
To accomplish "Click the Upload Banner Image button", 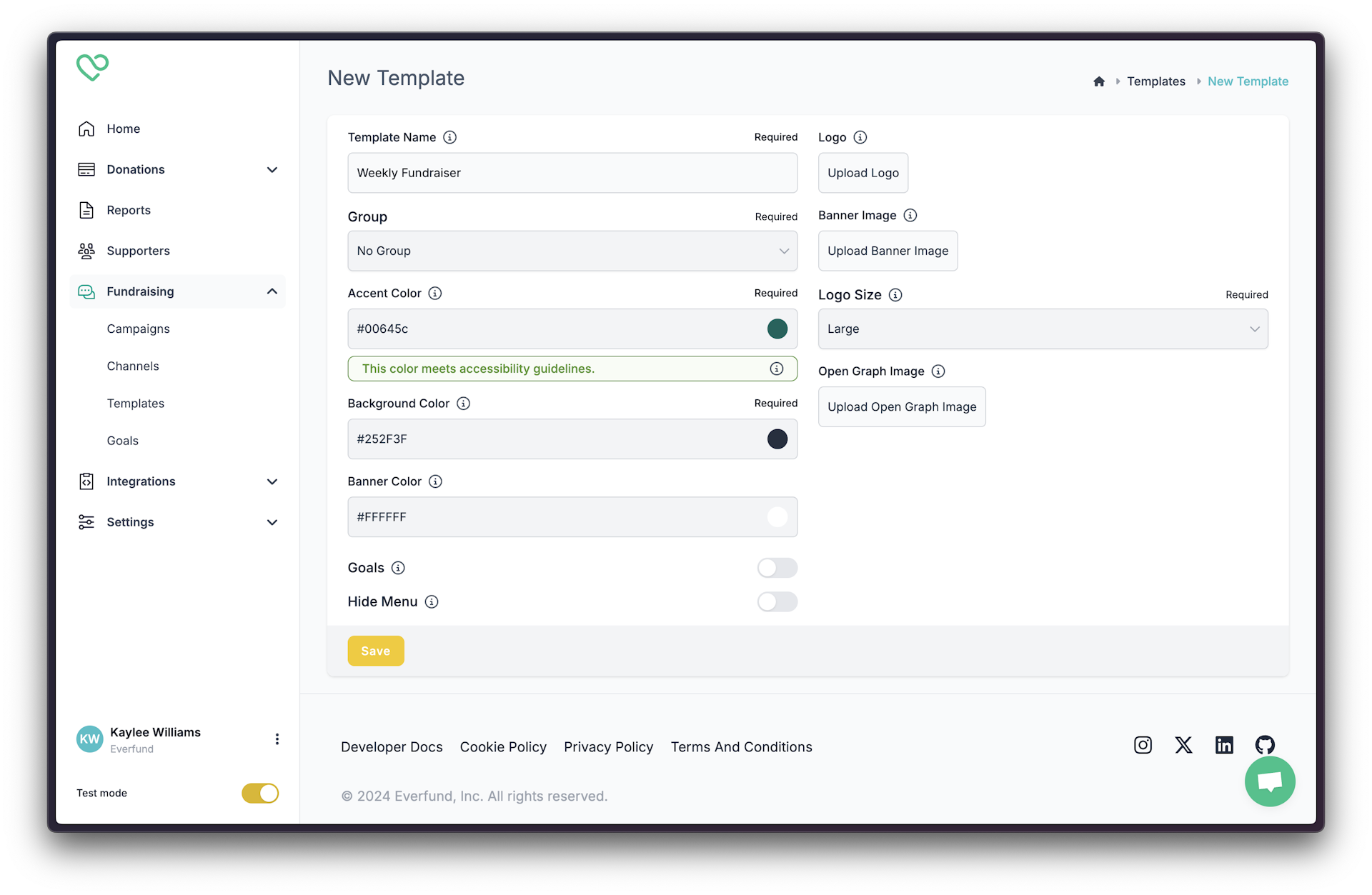I will (x=887, y=250).
